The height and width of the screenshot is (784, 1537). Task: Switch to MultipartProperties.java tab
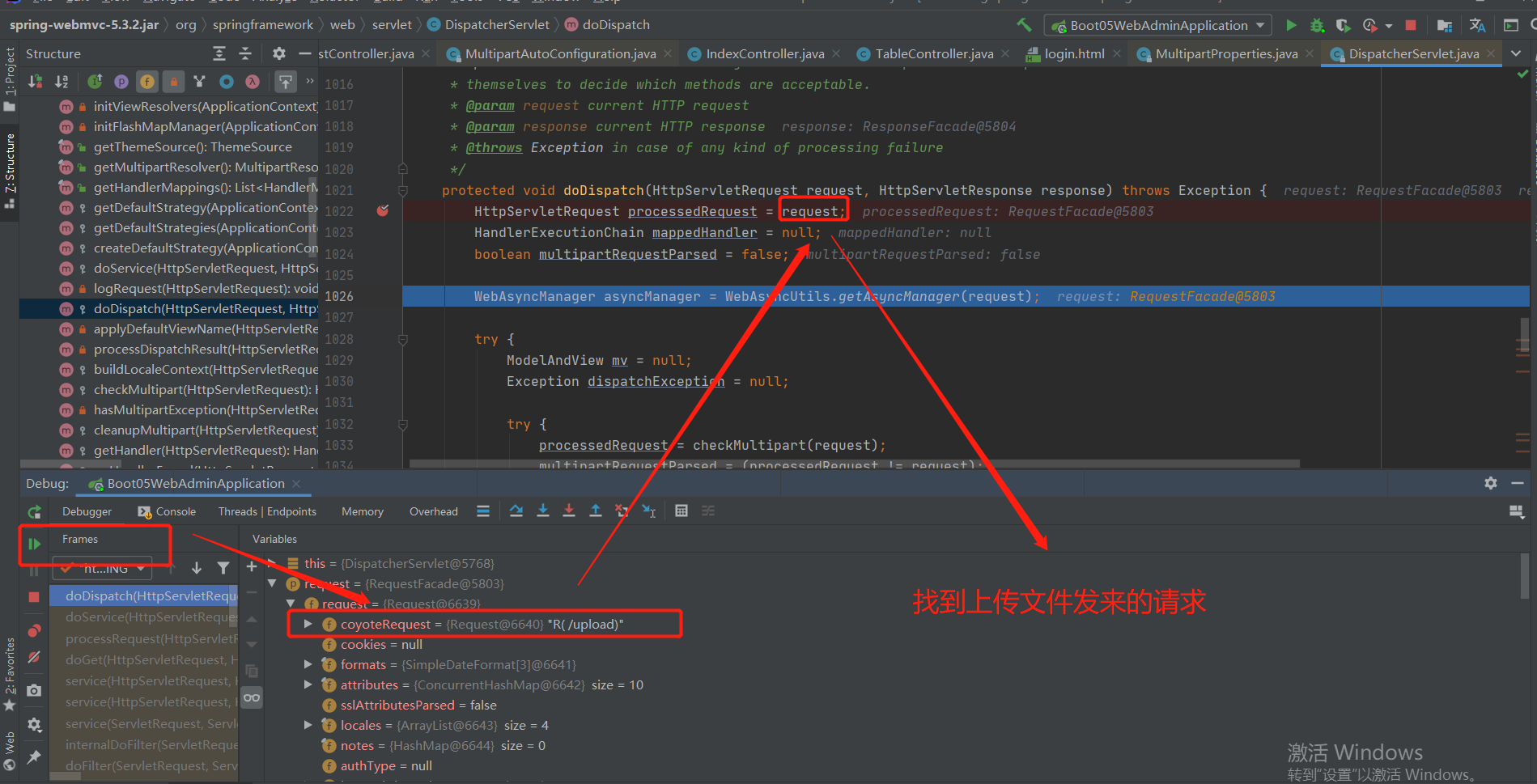(1226, 53)
